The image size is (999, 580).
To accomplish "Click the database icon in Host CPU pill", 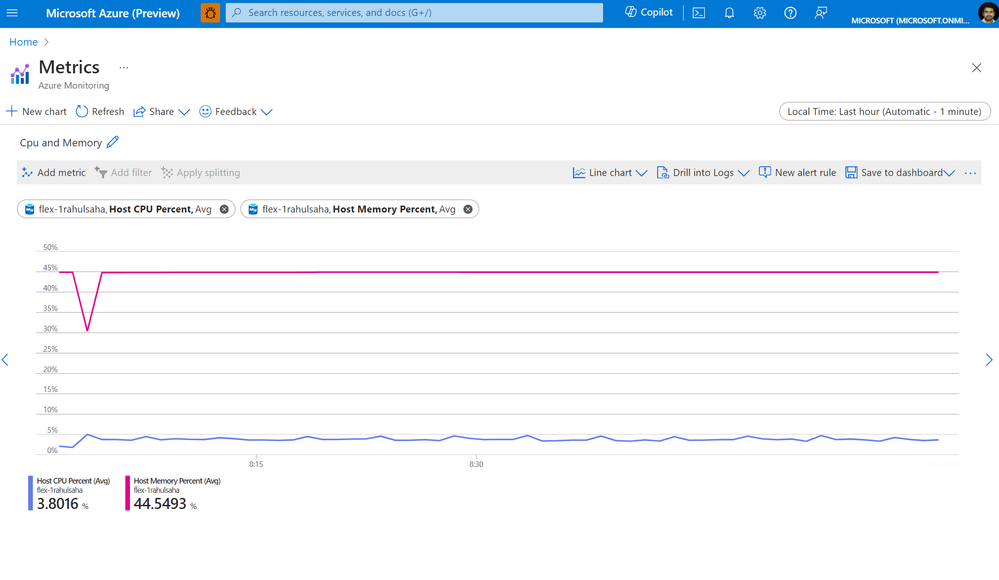I will coord(29,209).
